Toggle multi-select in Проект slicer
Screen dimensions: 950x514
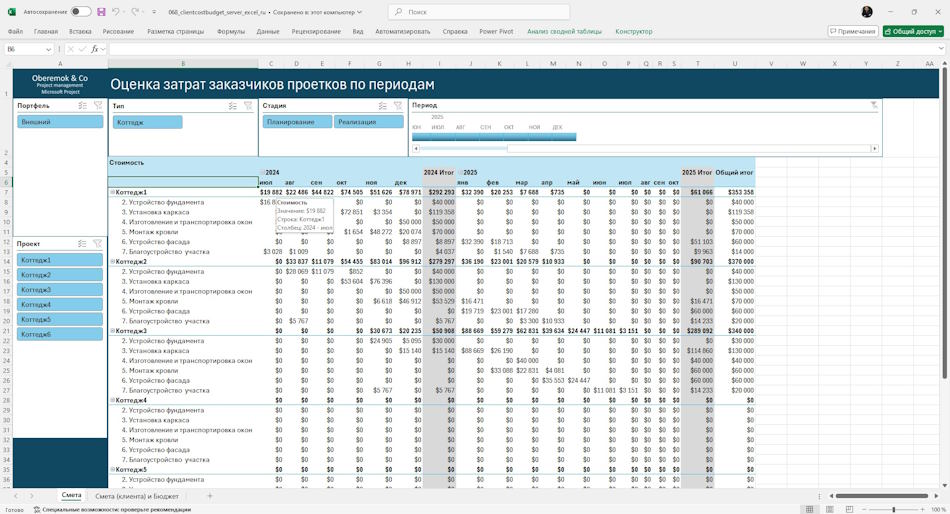point(82,244)
